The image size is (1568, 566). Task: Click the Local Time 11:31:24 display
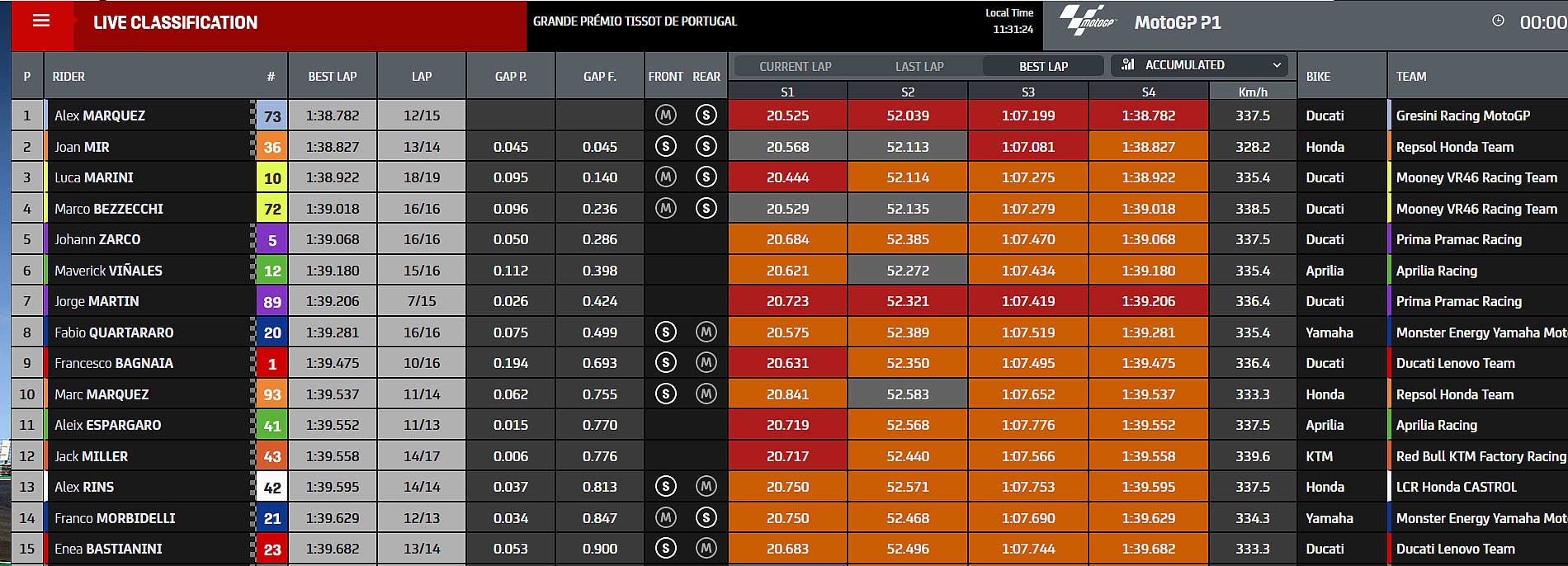1008,21
